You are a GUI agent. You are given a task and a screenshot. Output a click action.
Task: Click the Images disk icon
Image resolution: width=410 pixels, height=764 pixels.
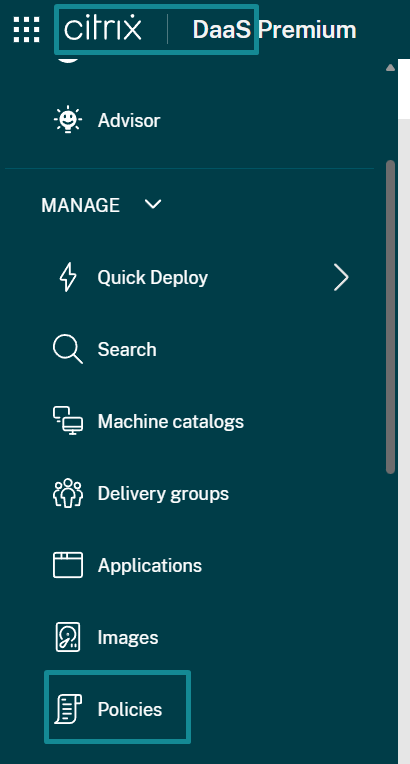68,637
